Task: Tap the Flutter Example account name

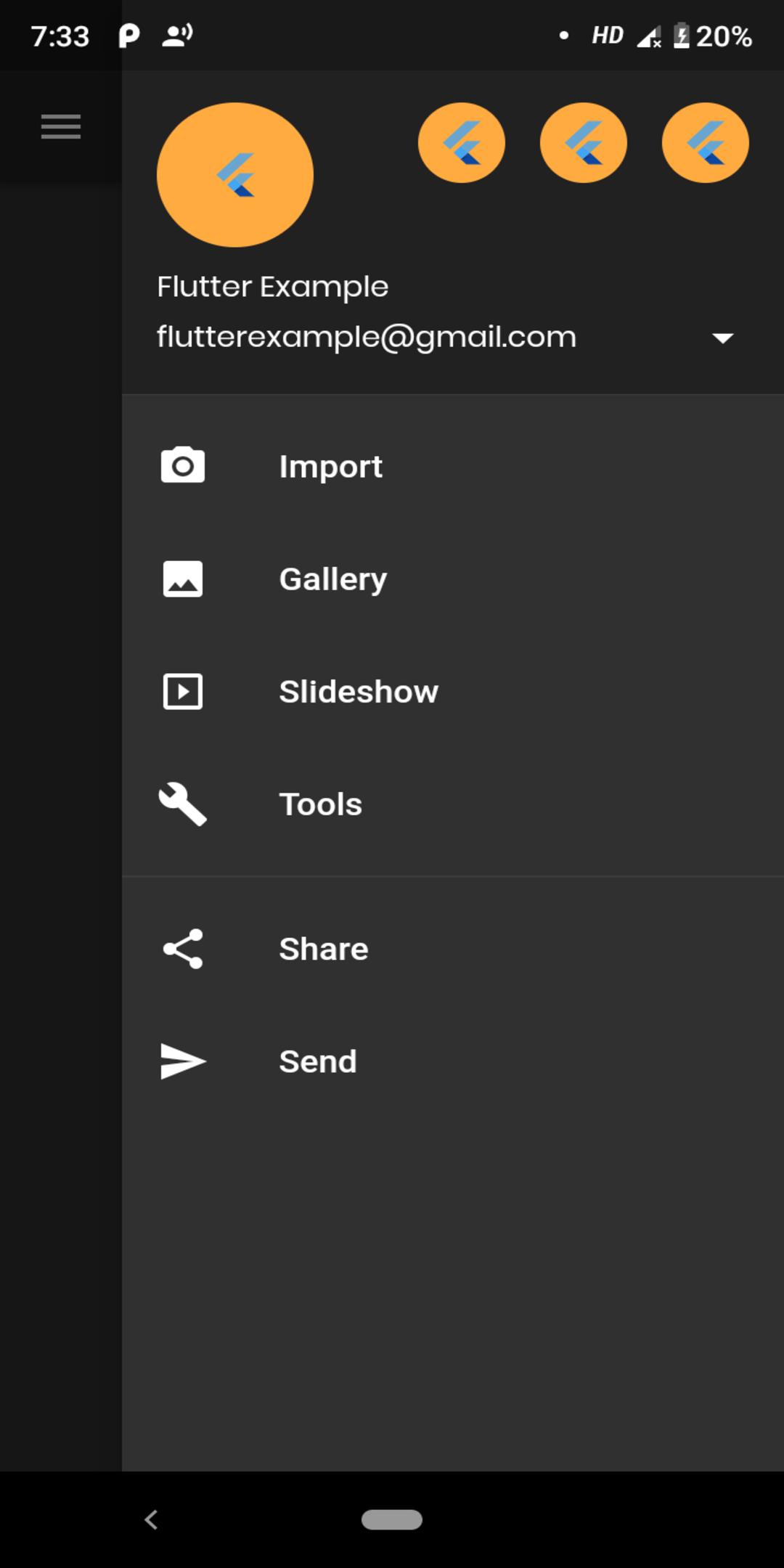Action: coord(273,287)
